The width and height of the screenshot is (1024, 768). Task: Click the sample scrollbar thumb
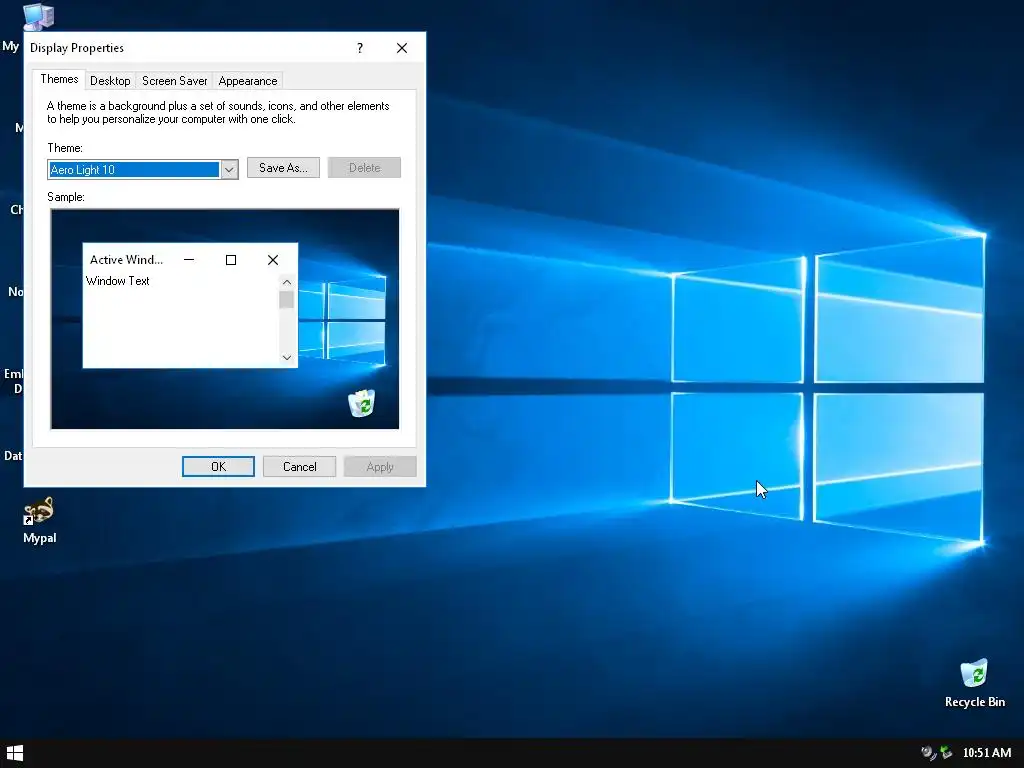tap(287, 300)
